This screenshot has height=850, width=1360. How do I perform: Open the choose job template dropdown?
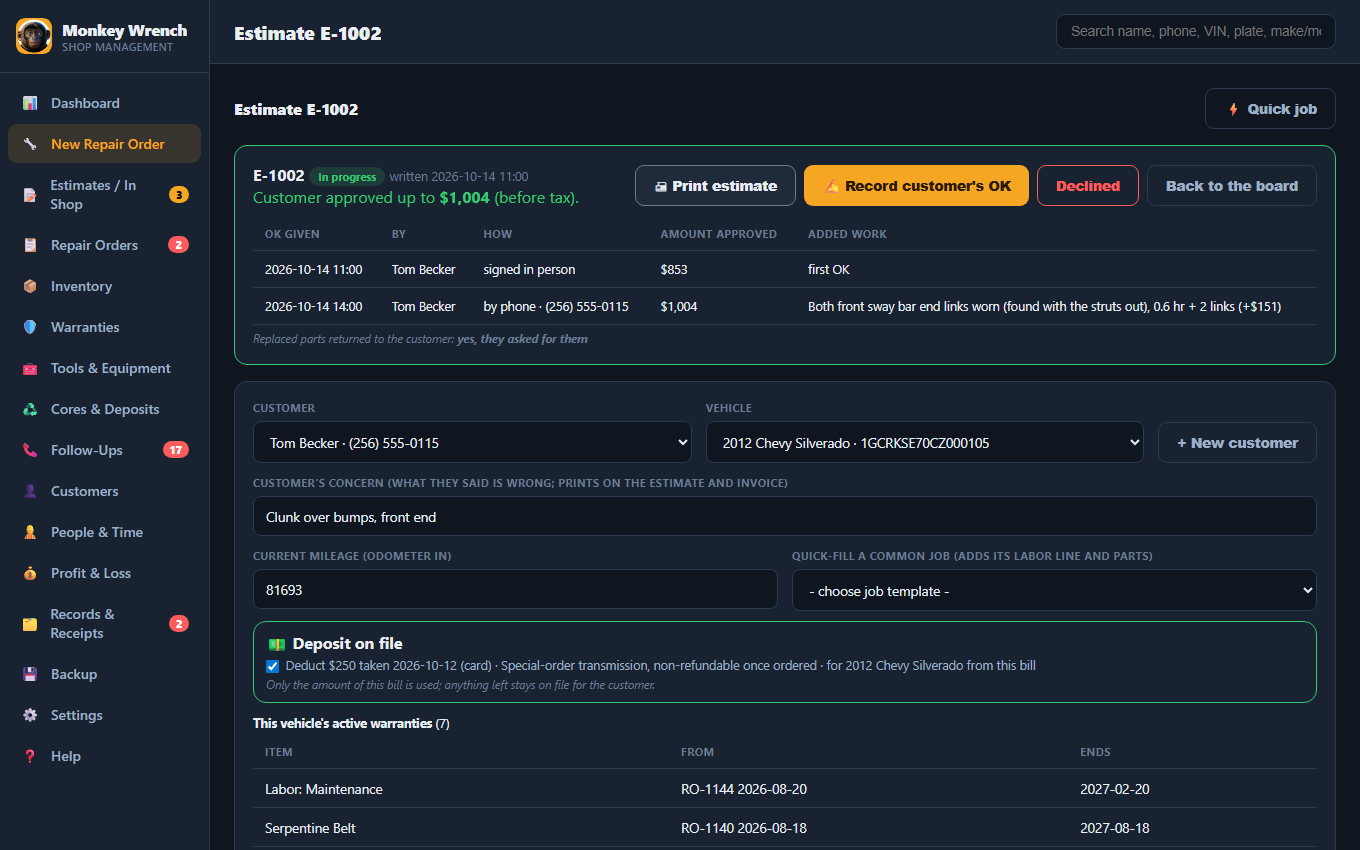coord(1054,590)
